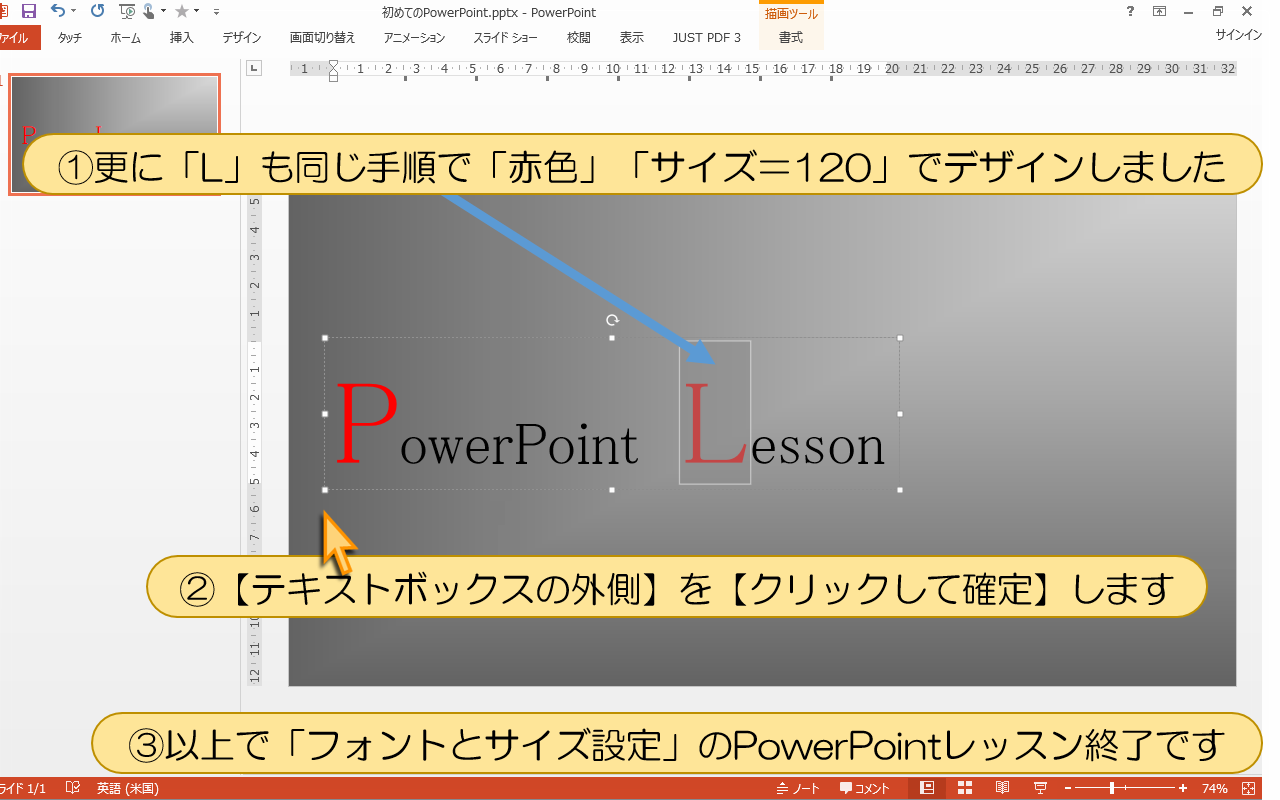The height and width of the screenshot is (800, 1280).
Task: Switch to Normal view icon
Action: coord(927,788)
